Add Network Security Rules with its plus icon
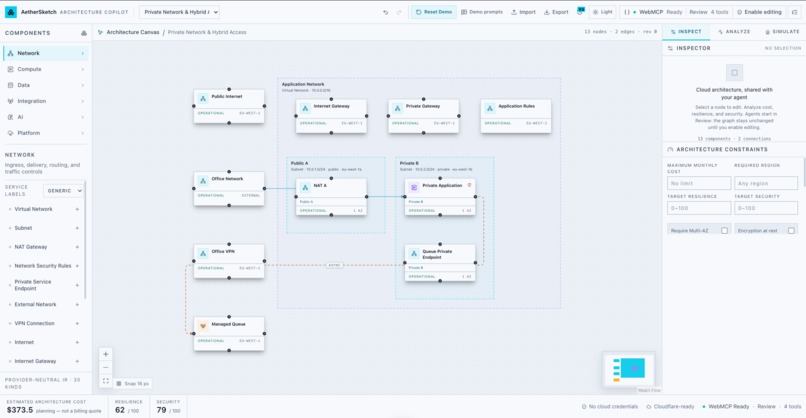 coord(77,266)
